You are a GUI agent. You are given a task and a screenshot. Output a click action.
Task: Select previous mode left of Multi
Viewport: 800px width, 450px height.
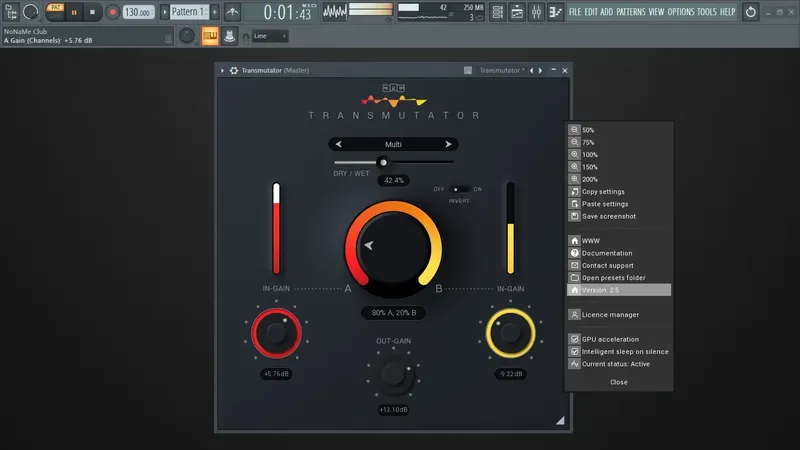click(x=338, y=144)
